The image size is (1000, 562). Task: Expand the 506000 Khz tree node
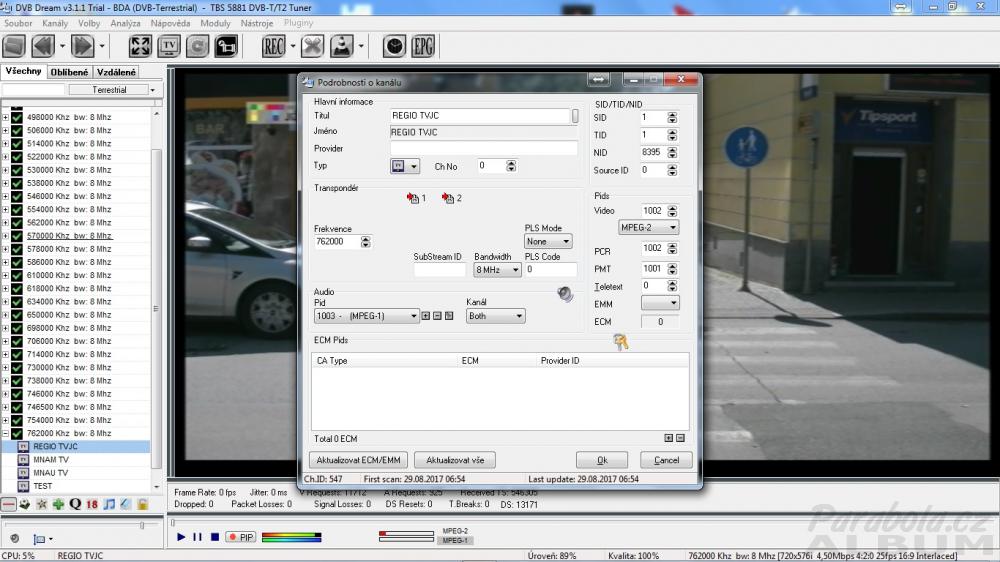pyautogui.click(x=6, y=131)
